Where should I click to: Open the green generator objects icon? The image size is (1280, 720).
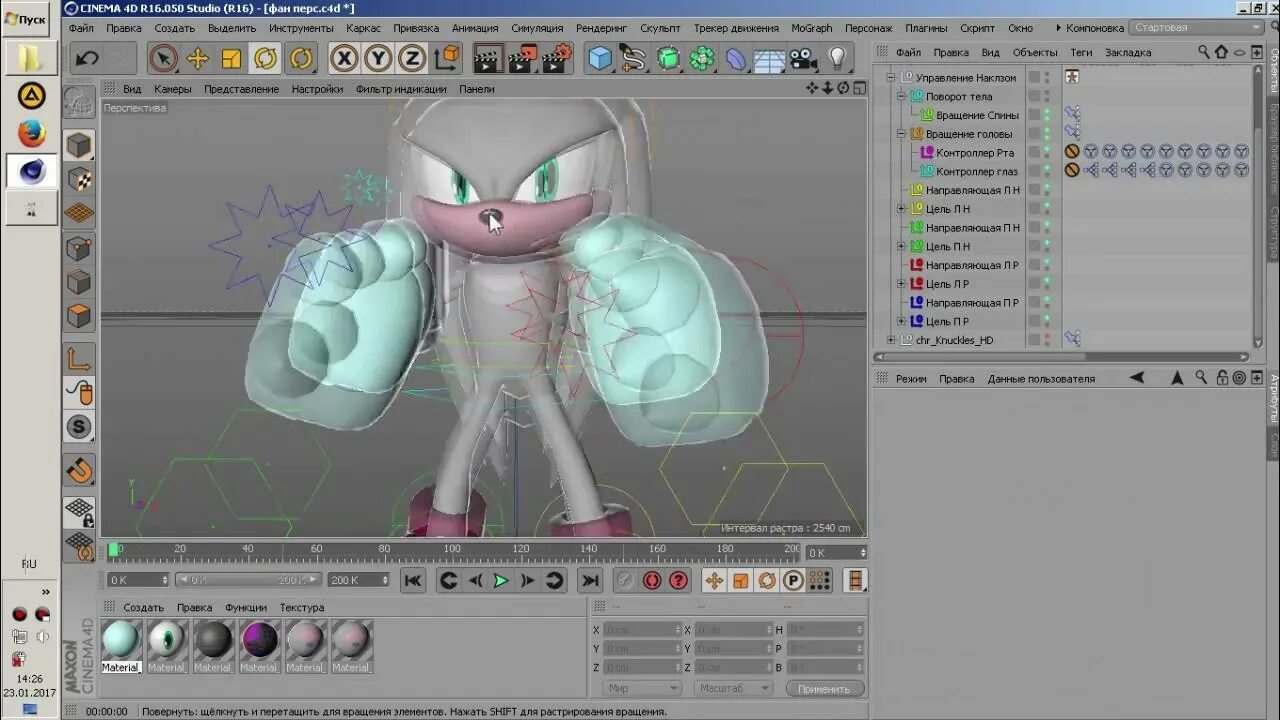[668, 59]
